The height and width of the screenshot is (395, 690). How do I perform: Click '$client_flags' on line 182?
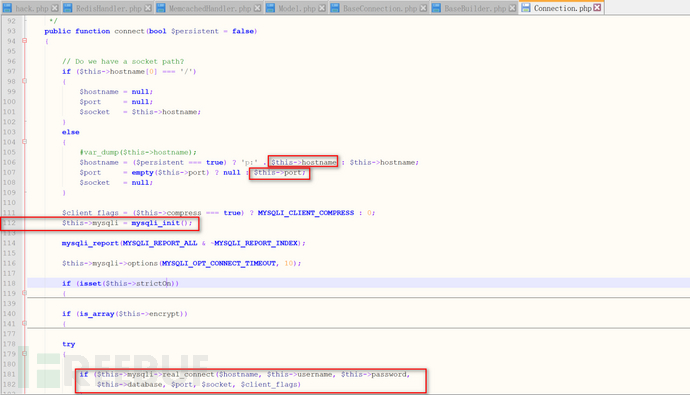pyautogui.click(x=268, y=385)
